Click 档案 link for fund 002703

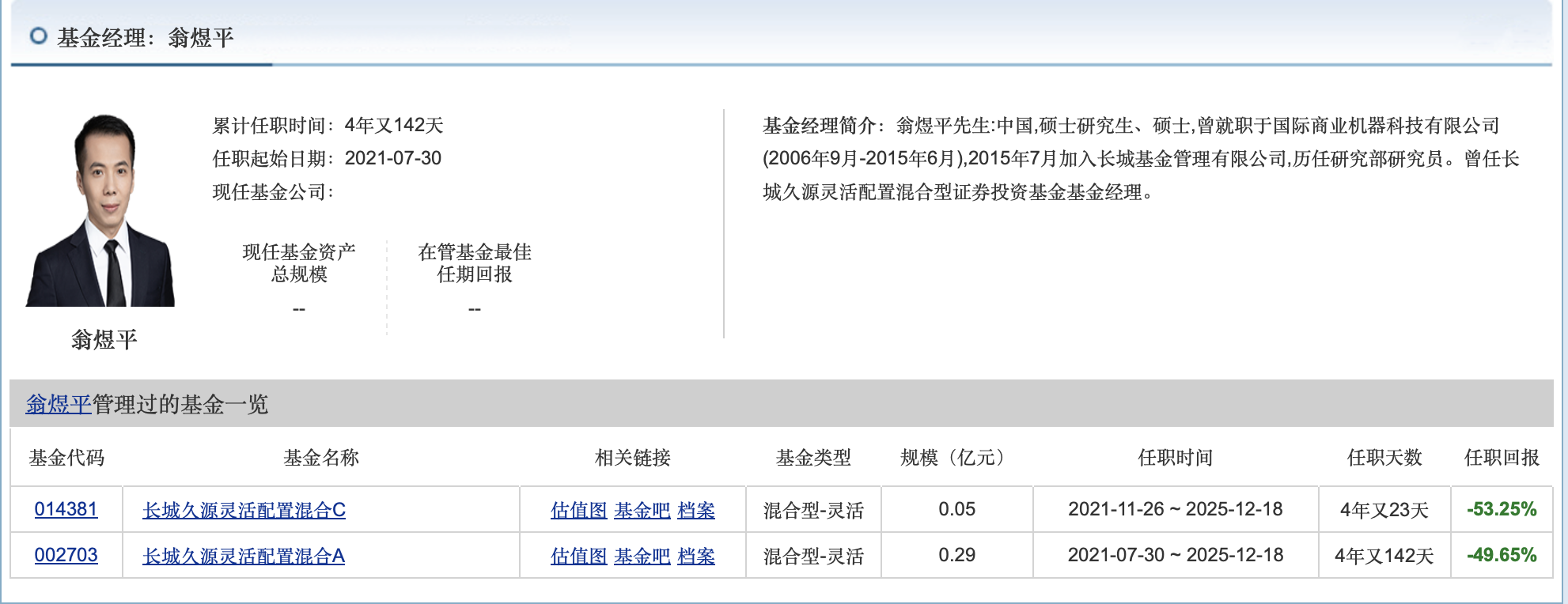(x=696, y=557)
